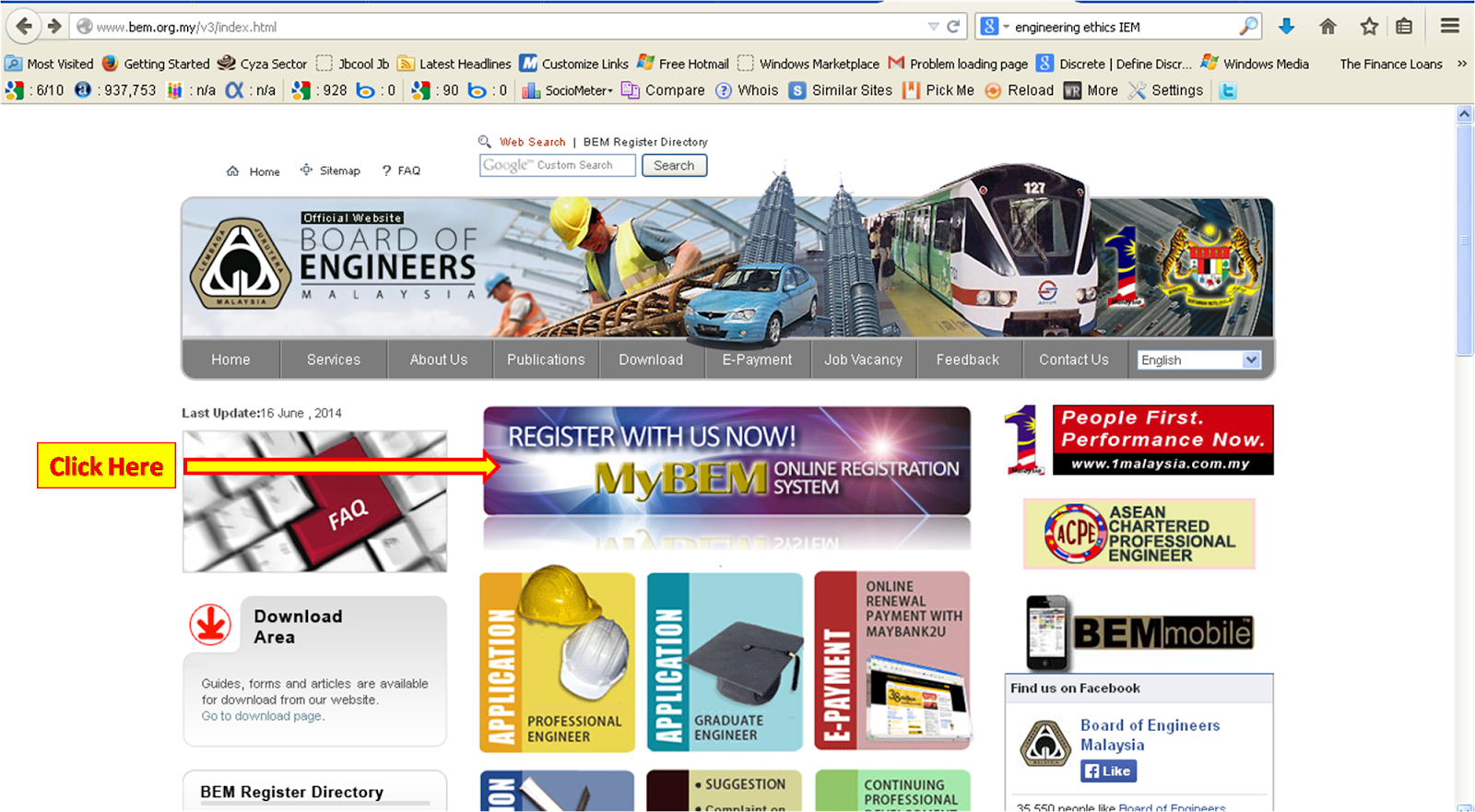Go to the browser home page icon
The width and height of the screenshot is (1475, 812).
(1327, 26)
